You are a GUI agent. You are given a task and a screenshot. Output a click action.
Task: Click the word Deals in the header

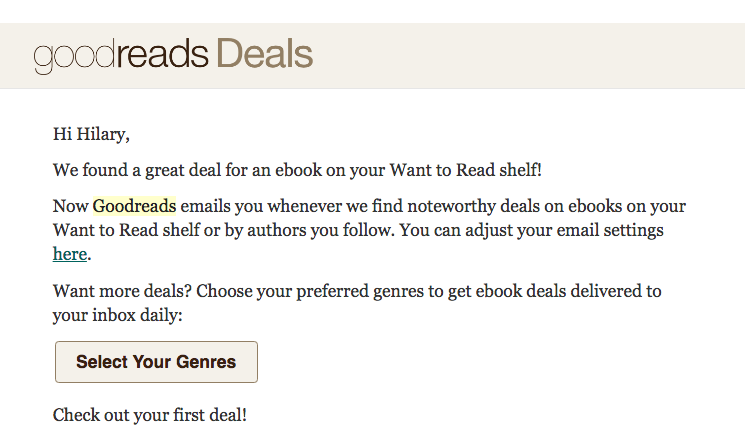coord(265,54)
